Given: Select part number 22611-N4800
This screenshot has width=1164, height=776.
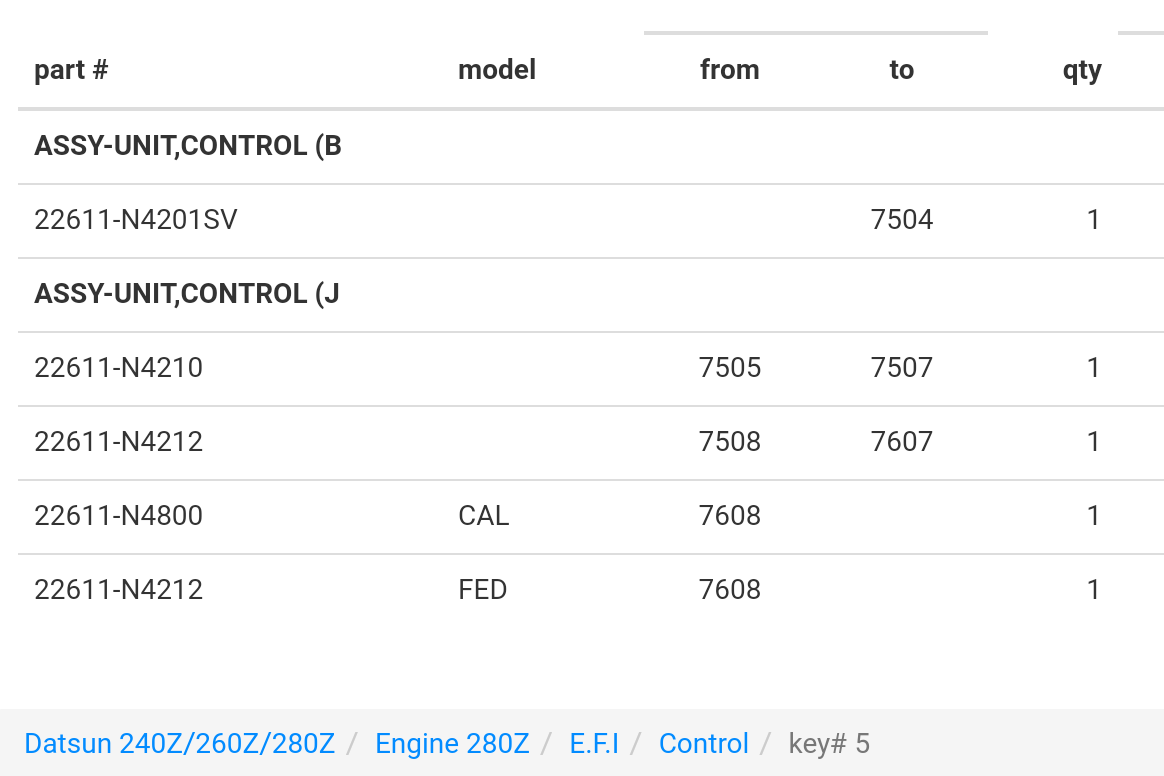Looking at the screenshot, I should click(119, 515).
